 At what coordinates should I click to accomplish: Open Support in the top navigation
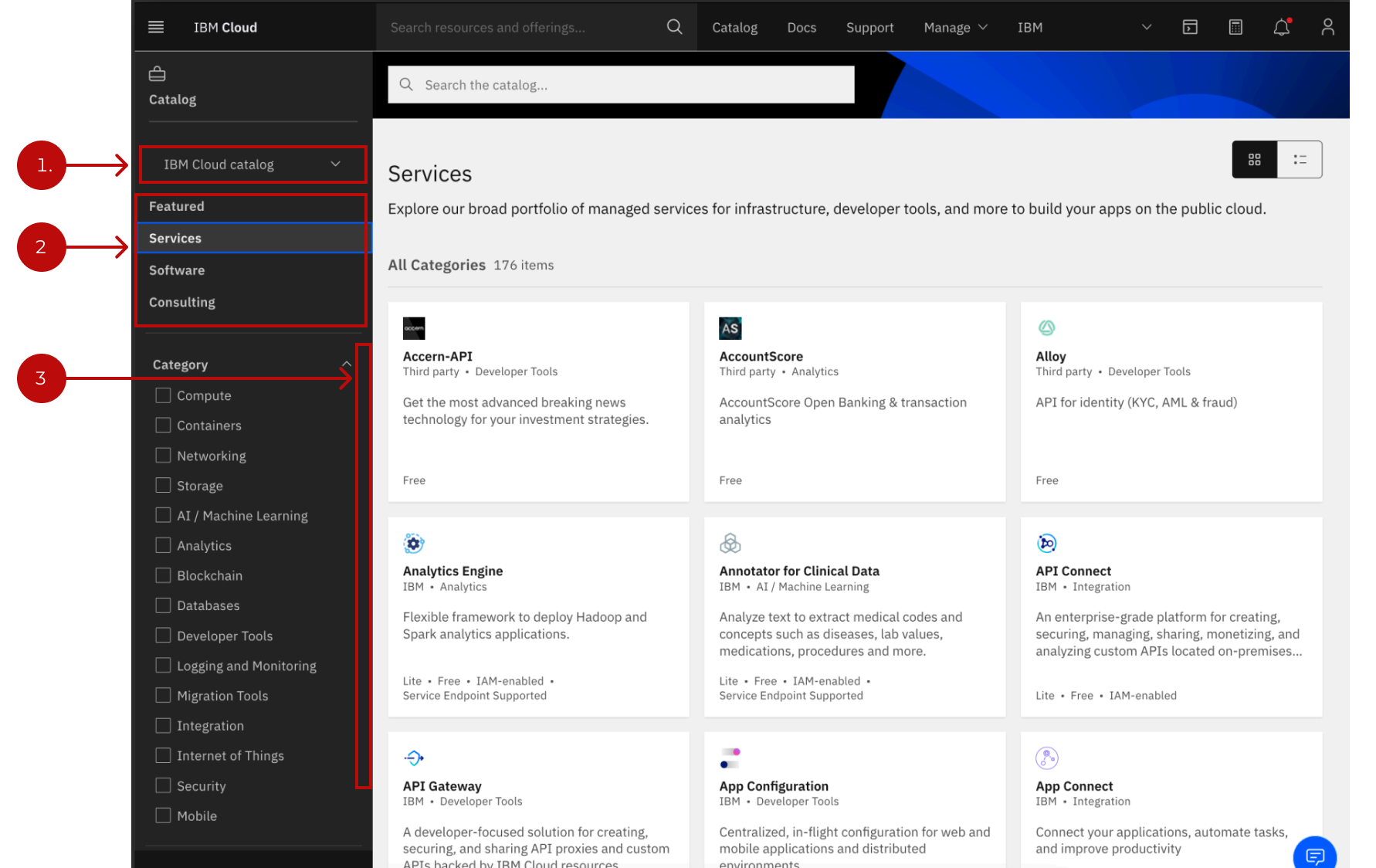point(869,27)
